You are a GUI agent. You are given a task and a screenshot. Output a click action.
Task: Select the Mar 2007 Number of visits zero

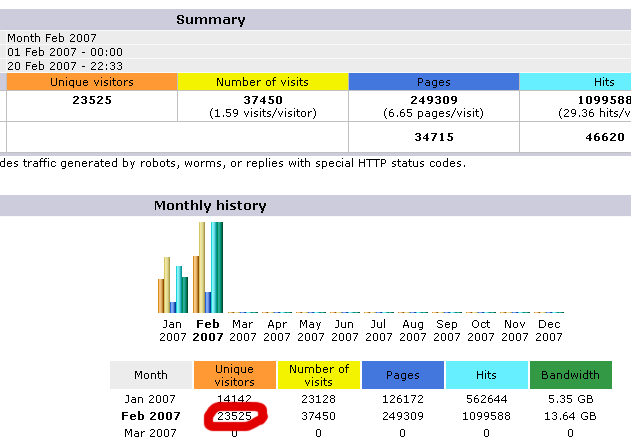pyautogui.click(x=318, y=433)
